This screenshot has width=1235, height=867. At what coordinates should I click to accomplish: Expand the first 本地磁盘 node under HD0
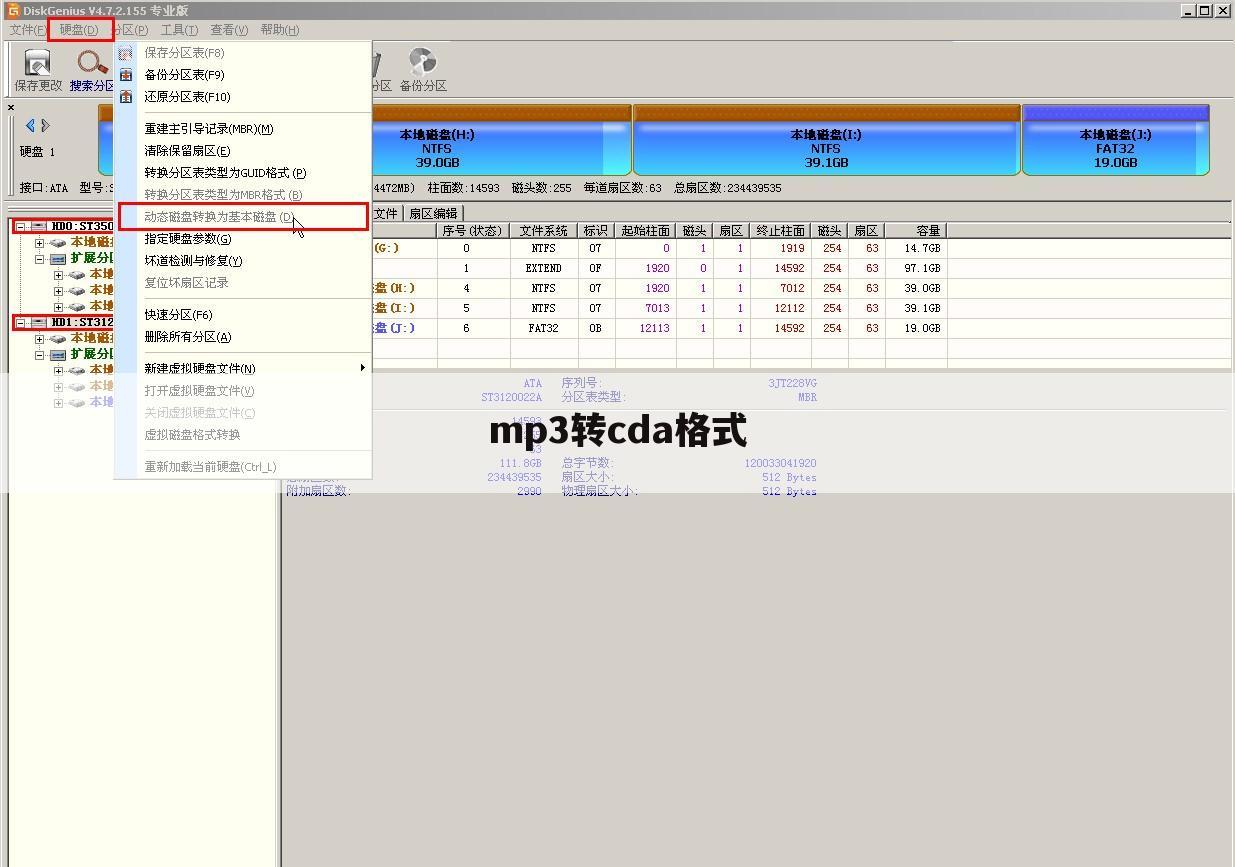pos(39,243)
